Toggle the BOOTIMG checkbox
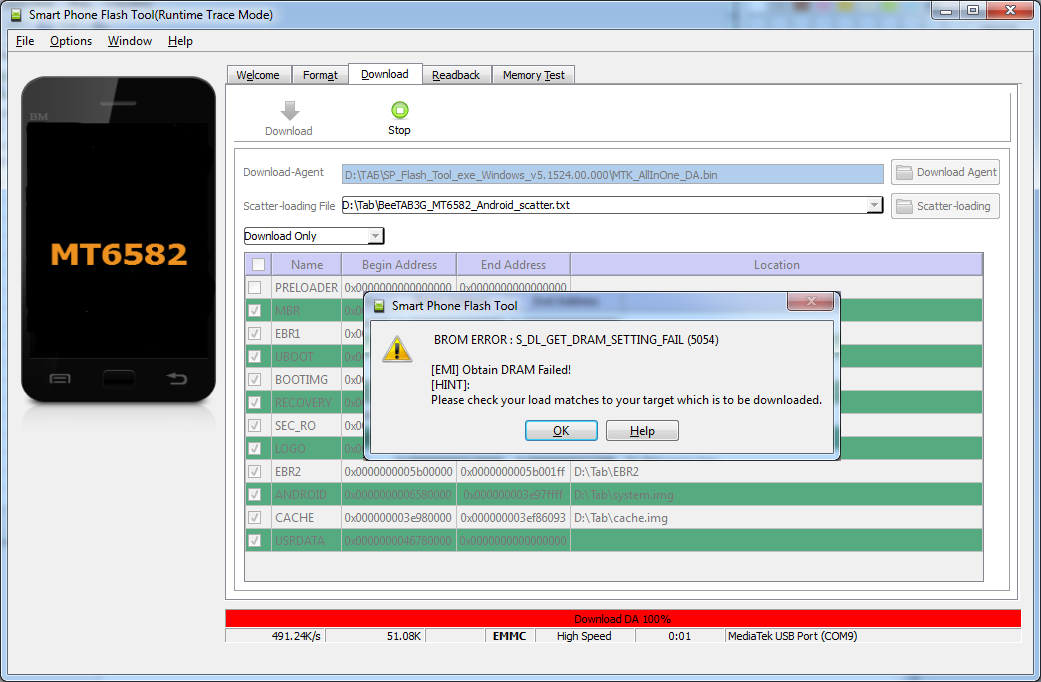Screen dimensions: 1041x682 coord(254,379)
